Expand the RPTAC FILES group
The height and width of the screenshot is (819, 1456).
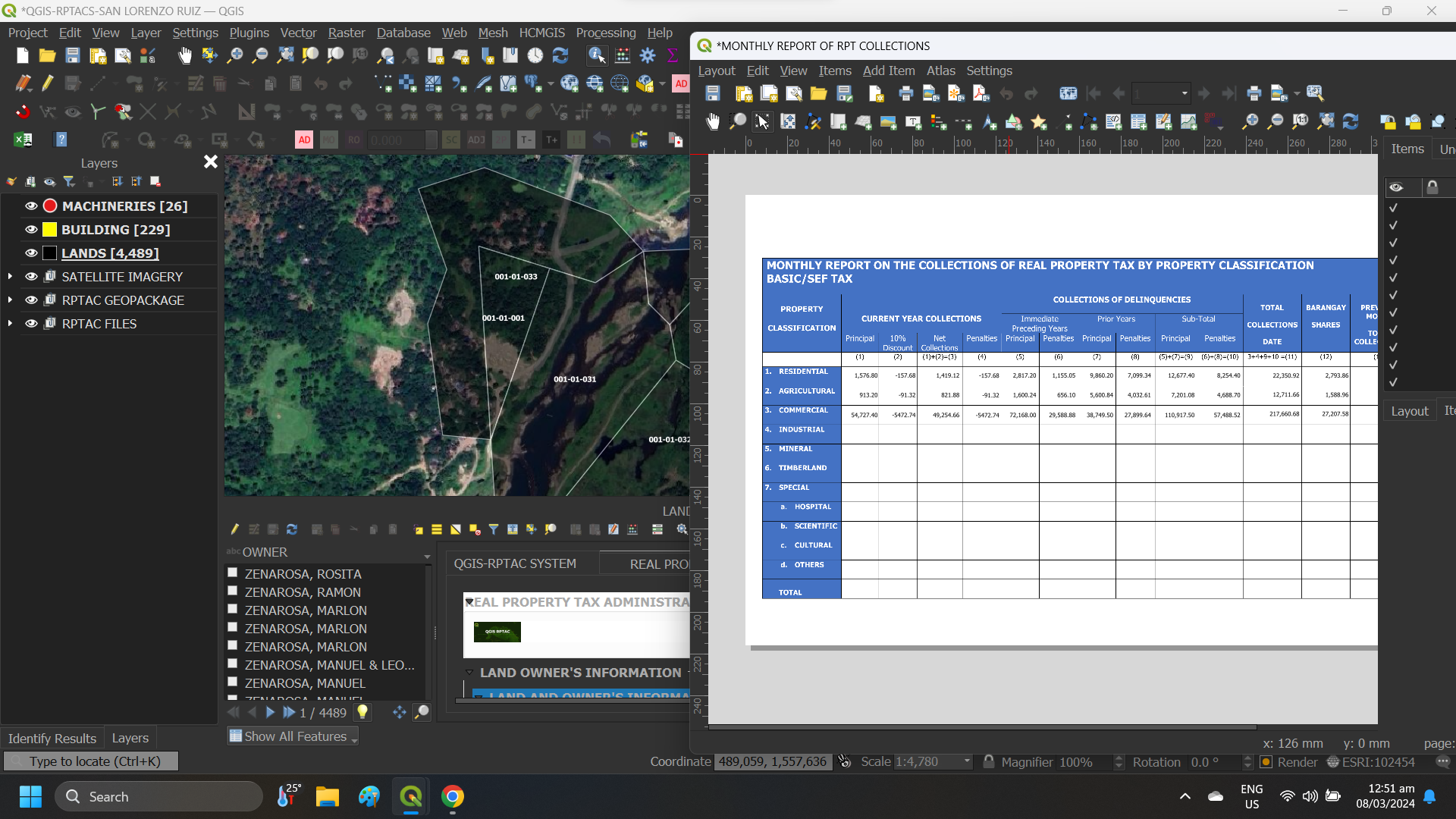click(x=11, y=323)
